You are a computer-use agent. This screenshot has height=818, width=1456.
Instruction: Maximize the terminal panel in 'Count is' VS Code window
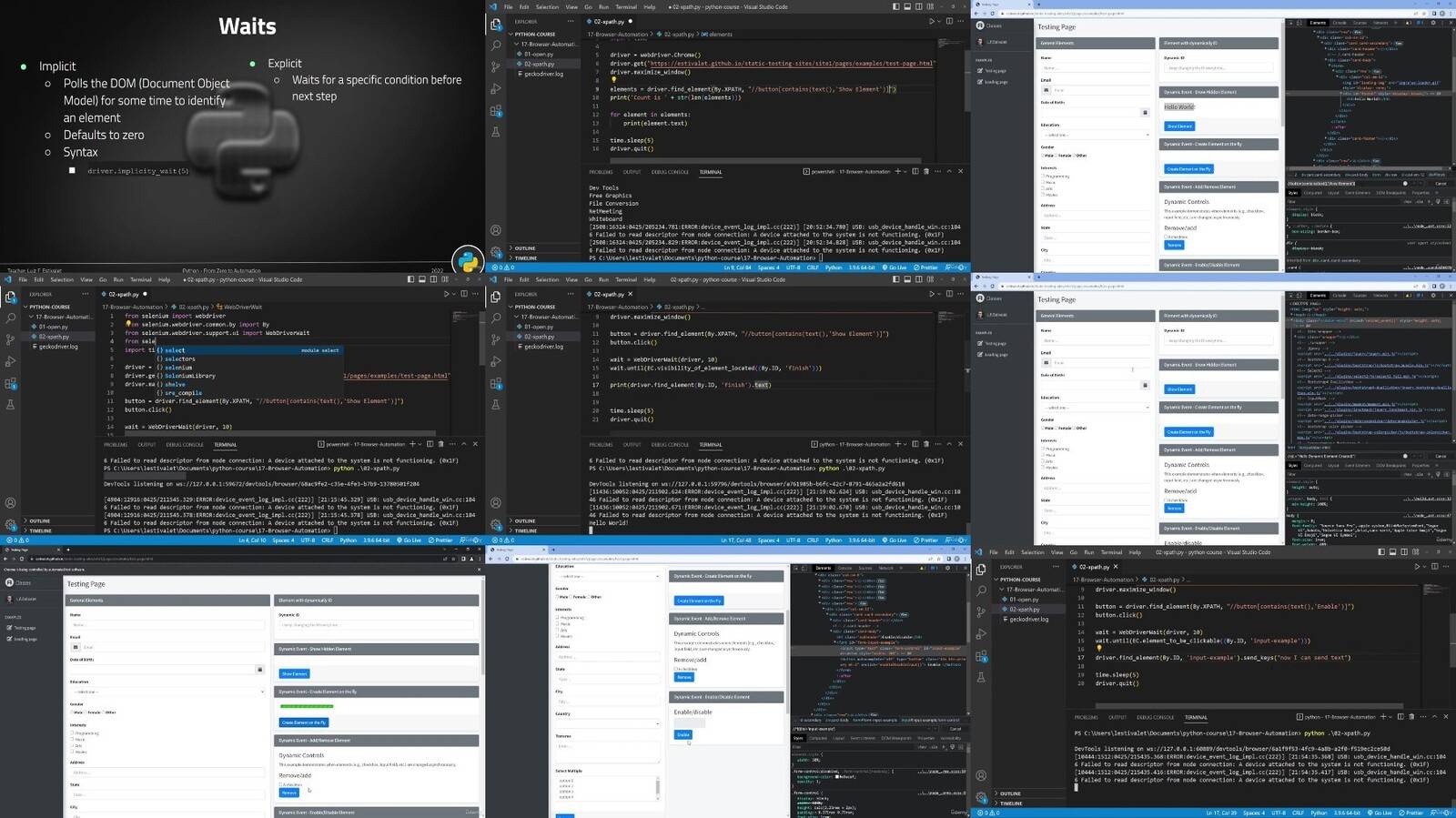pos(949,171)
